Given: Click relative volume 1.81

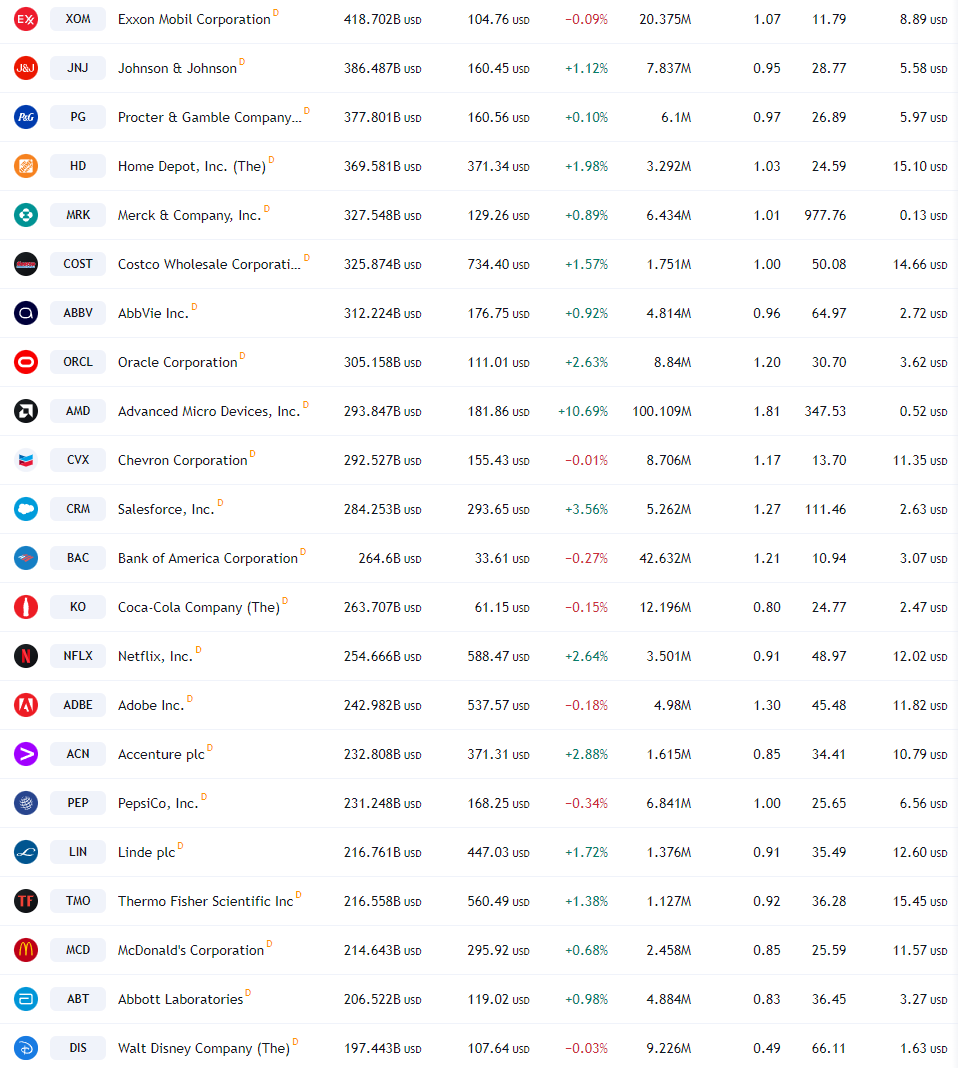Looking at the screenshot, I should [767, 412].
